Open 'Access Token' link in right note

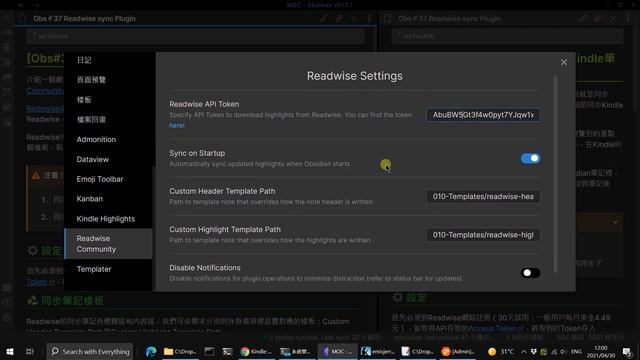tap(493, 328)
